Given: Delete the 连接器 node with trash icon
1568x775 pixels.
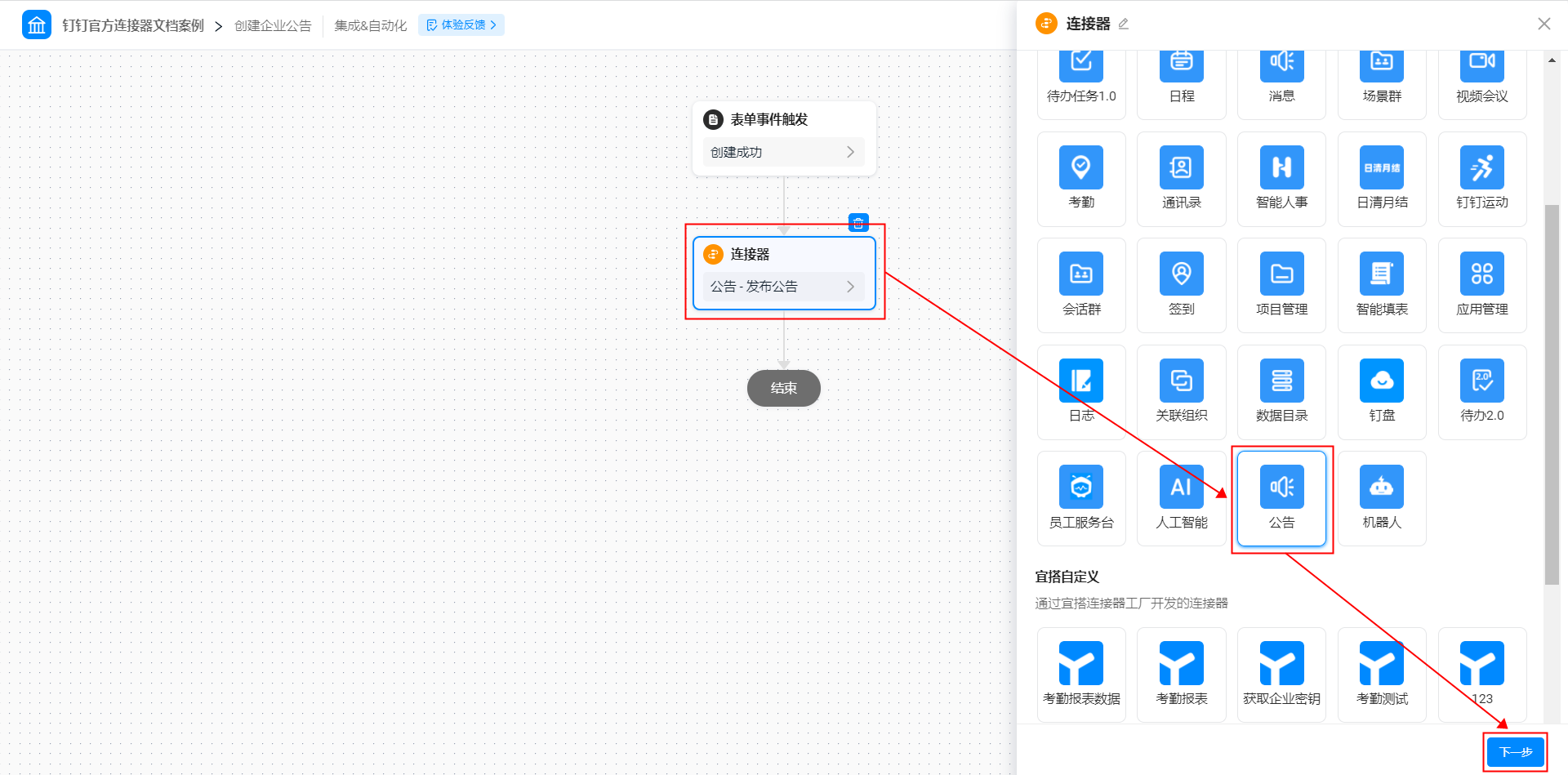Looking at the screenshot, I should (x=858, y=222).
